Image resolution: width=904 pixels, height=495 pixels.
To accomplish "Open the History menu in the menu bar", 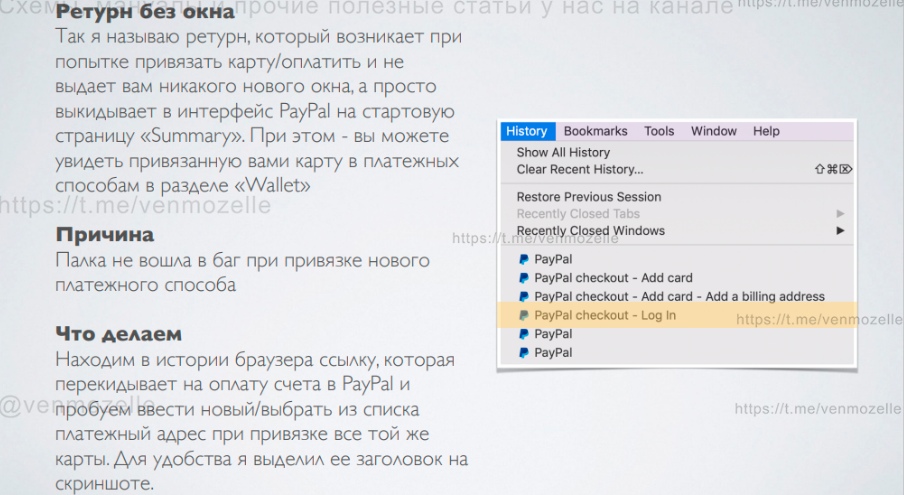I will point(526,131).
